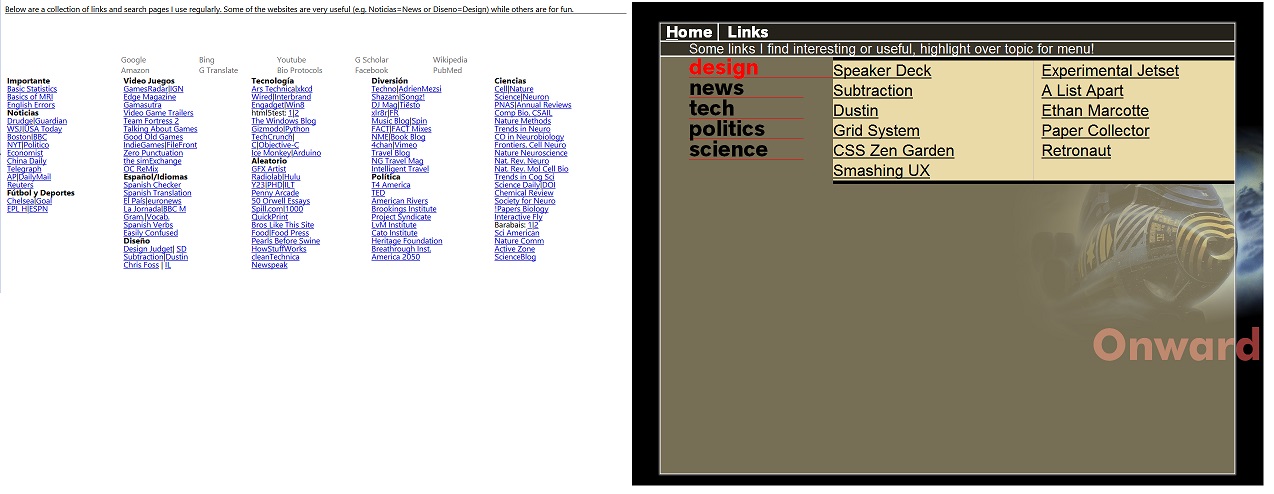Image resolution: width=1274 pixels, height=494 pixels.
Task: Open the Links tab on the dark page
Action: pos(748,32)
